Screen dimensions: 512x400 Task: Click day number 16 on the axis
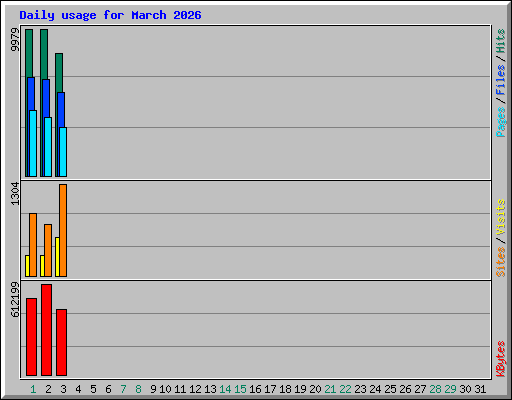click(255, 389)
